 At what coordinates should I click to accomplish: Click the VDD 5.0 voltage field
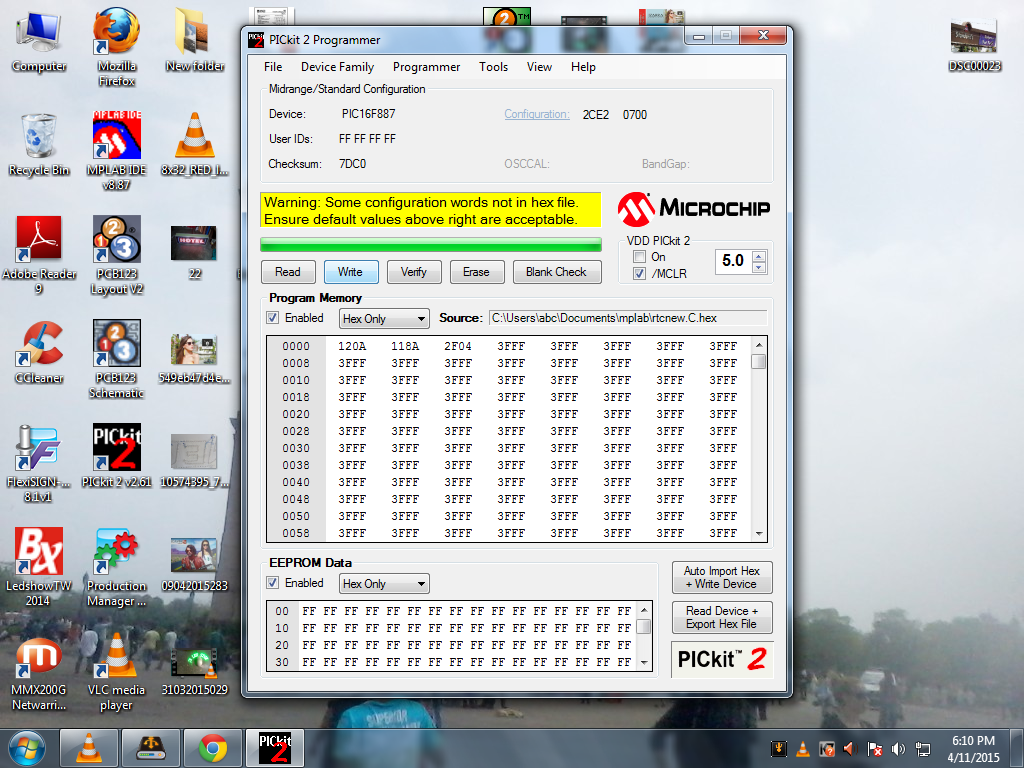coord(734,261)
